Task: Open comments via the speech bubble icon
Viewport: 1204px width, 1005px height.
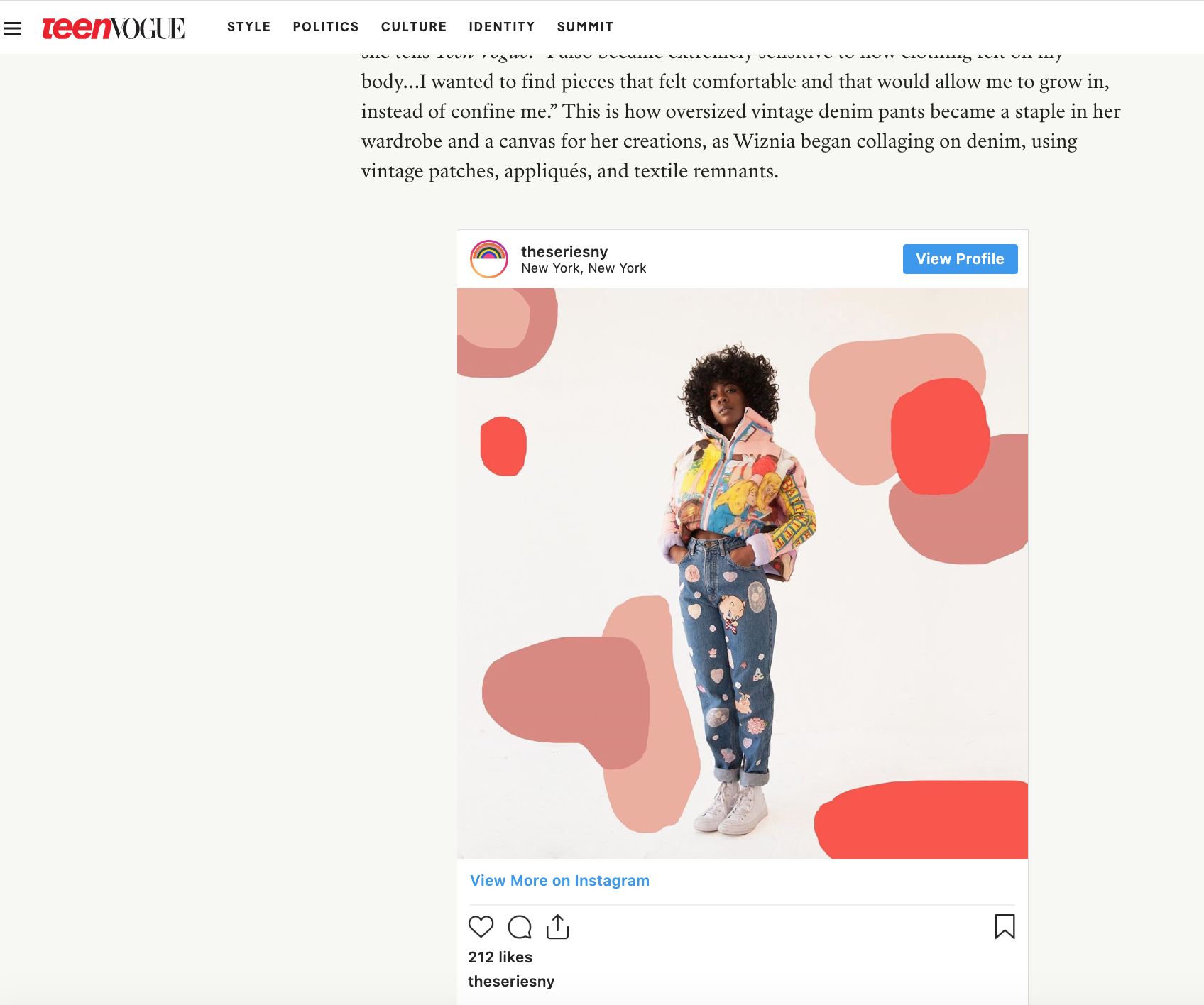Action: pyautogui.click(x=520, y=927)
